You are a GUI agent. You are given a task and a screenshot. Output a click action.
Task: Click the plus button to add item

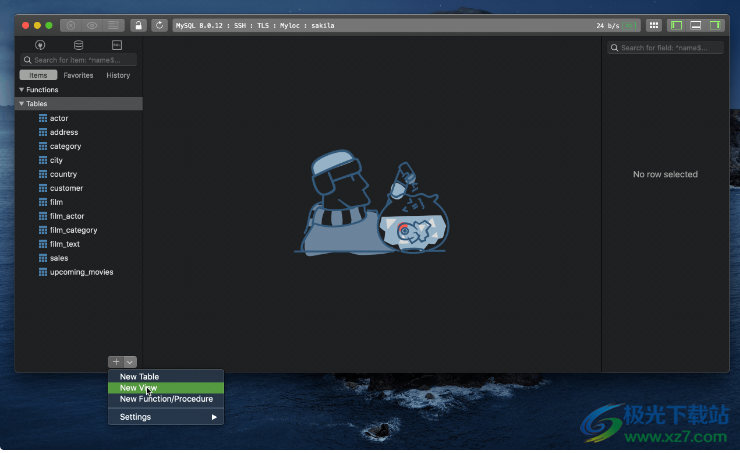coord(116,362)
